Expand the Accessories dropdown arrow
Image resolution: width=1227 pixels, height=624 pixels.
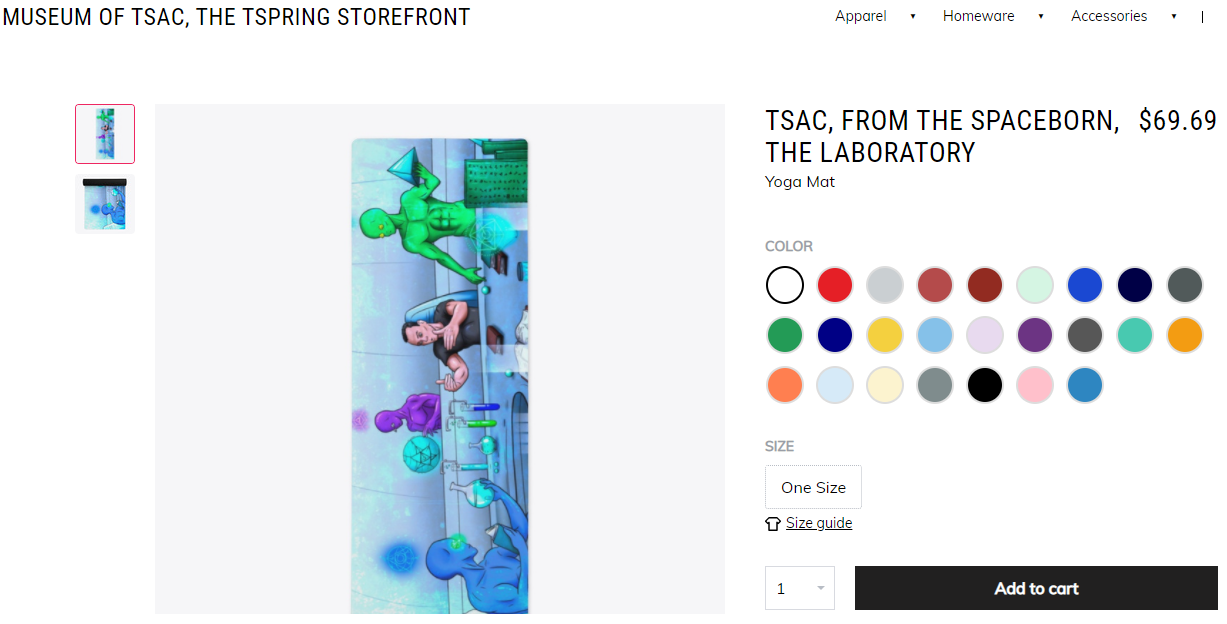click(x=1174, y=16)
